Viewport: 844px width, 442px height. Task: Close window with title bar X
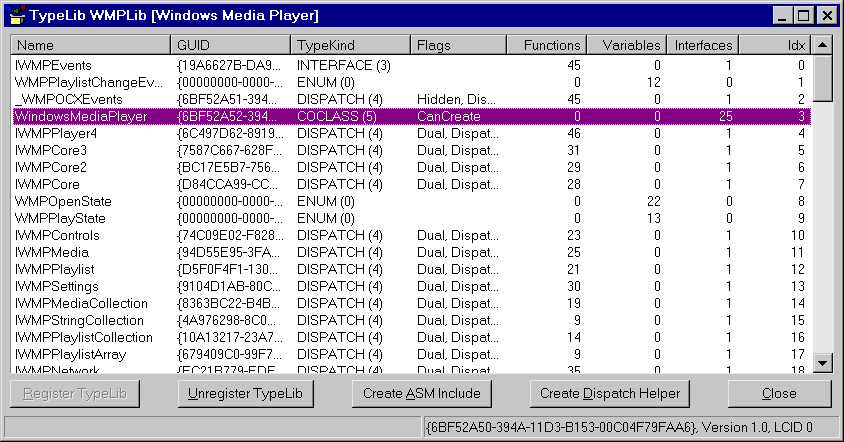(827, 15)
